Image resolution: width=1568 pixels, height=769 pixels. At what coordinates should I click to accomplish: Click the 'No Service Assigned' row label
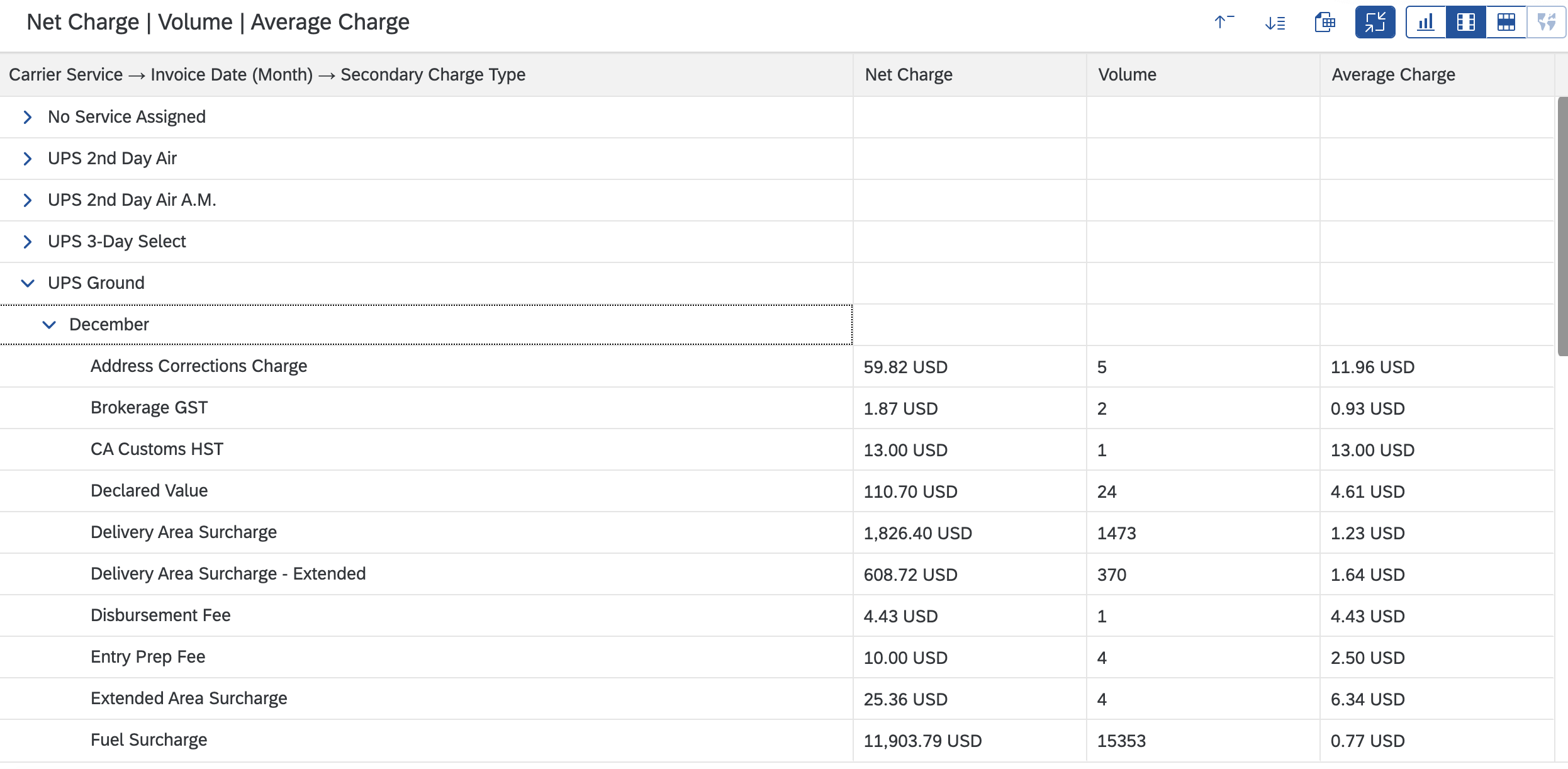126,117
